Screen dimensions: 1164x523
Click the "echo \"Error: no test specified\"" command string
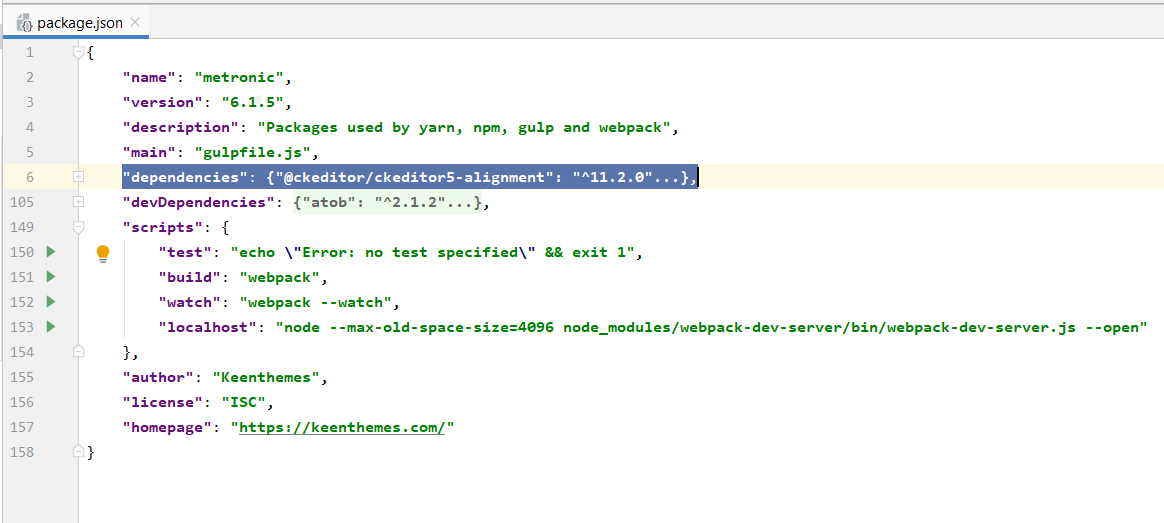coord(431,252)
